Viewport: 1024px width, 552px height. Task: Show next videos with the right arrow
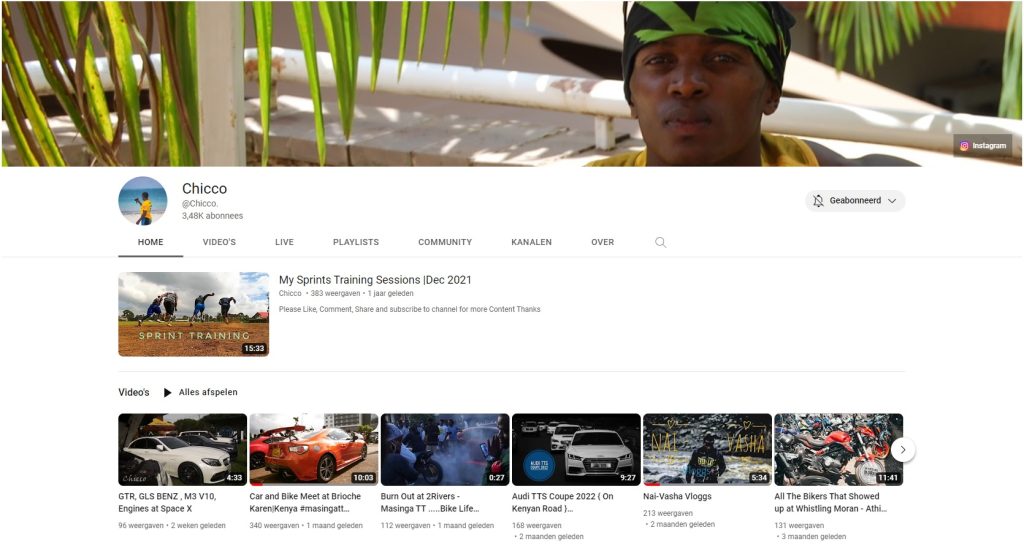pos(903,449)
